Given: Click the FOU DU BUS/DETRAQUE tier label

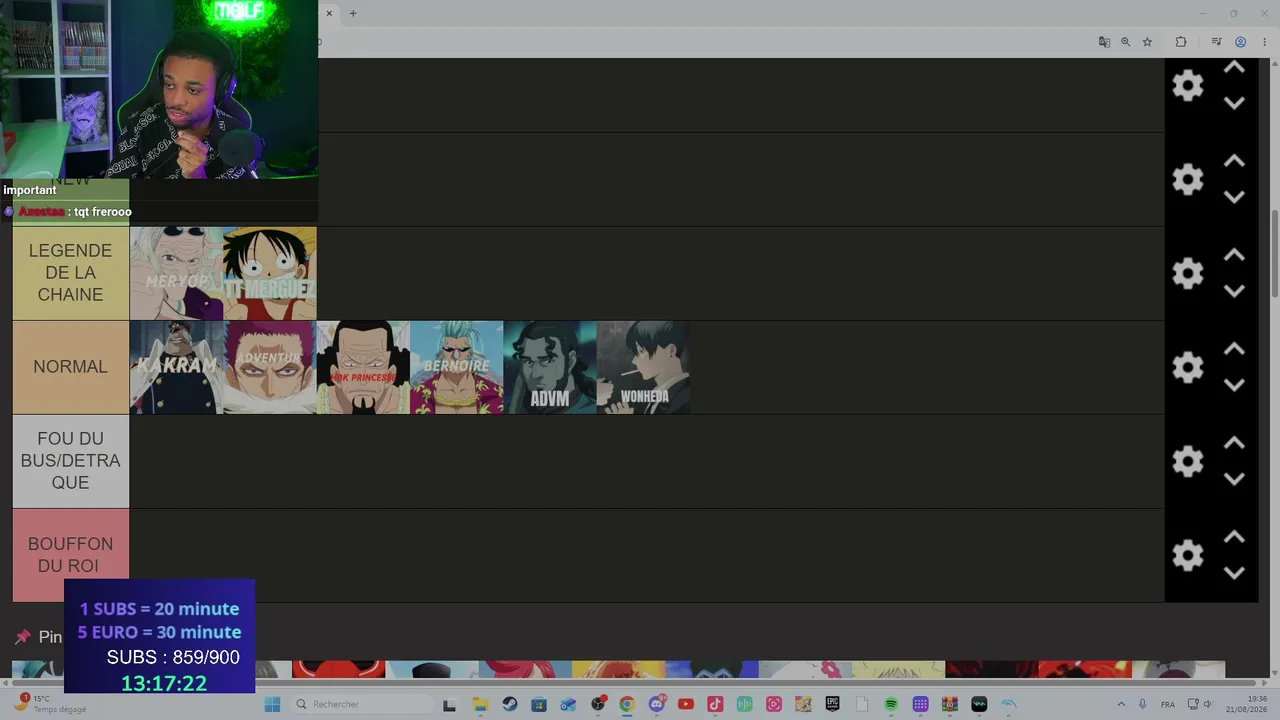Looking at the screenshot, I should point(71,461).
